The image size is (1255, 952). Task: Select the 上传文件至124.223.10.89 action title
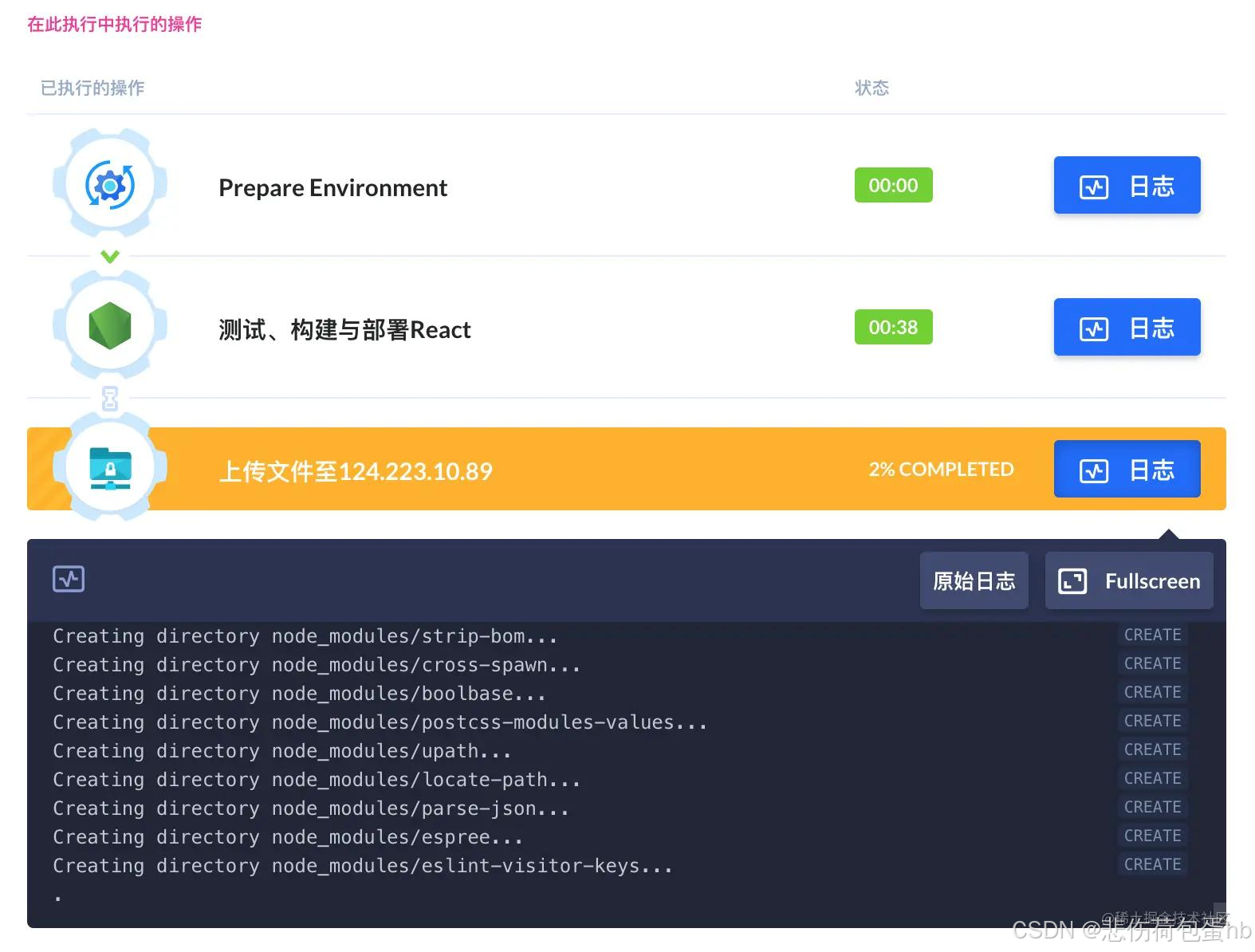point(356,471)
